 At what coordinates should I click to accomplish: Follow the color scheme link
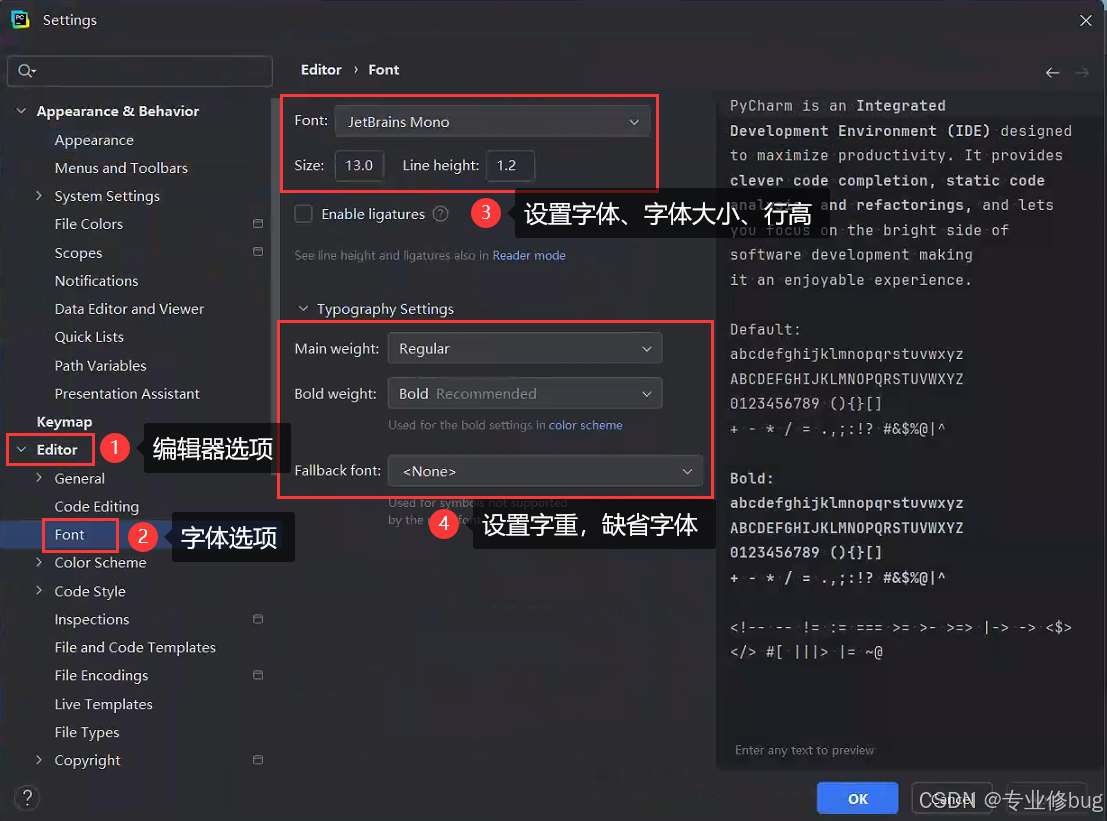tap(585, 425)
